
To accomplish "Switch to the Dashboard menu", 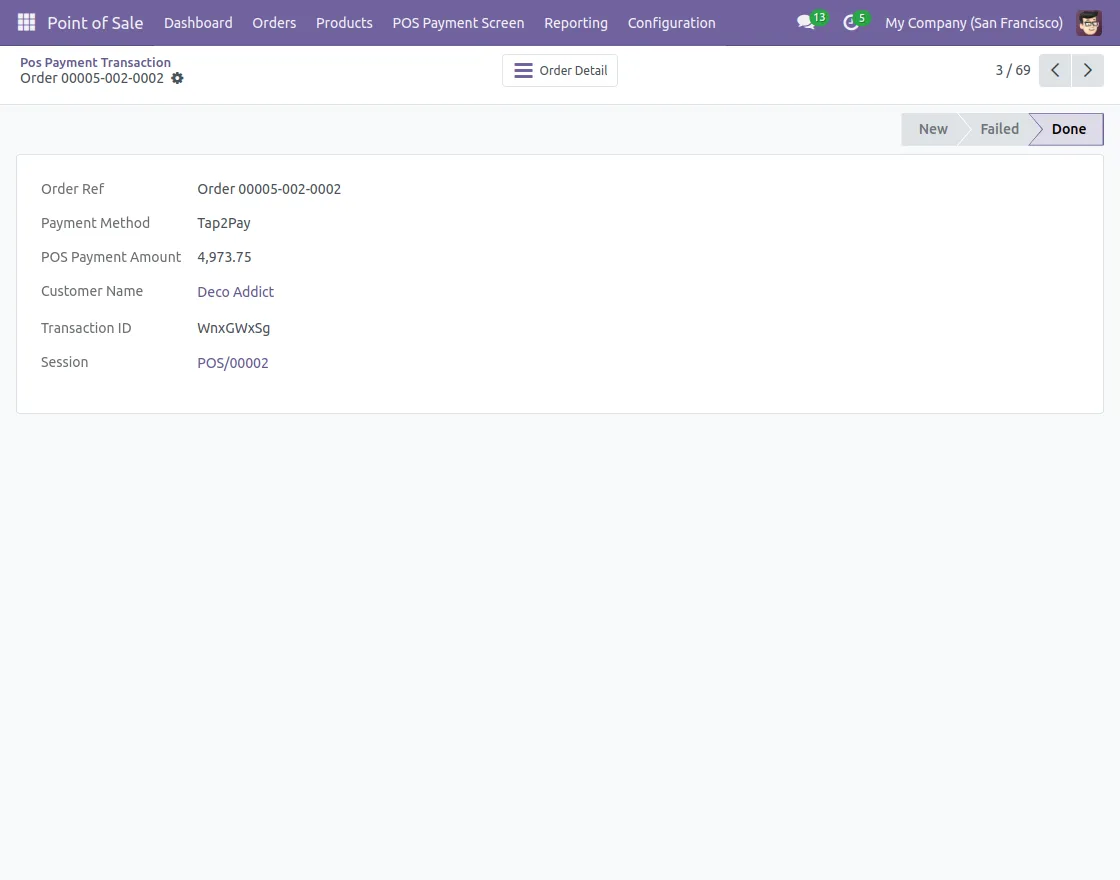I will click(x=197, y=22).
